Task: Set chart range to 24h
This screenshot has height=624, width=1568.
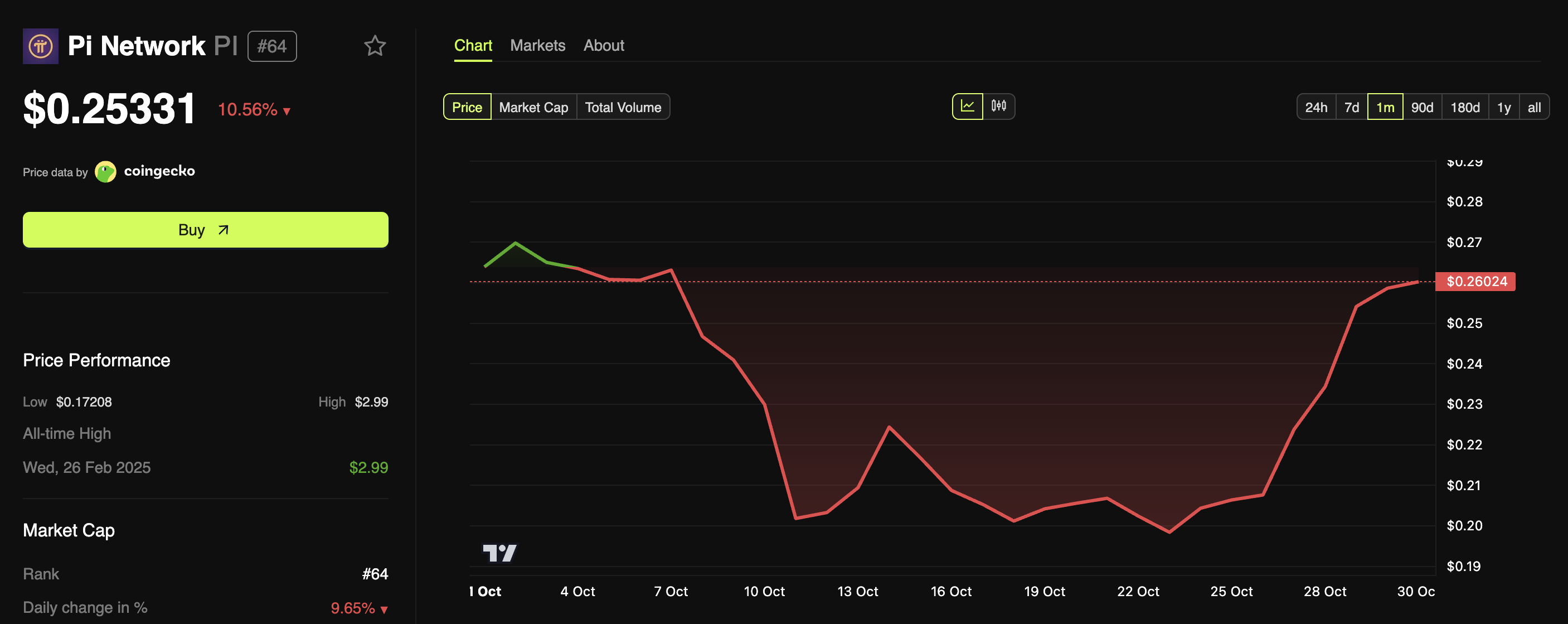Action: click(x=1315, y=107)
